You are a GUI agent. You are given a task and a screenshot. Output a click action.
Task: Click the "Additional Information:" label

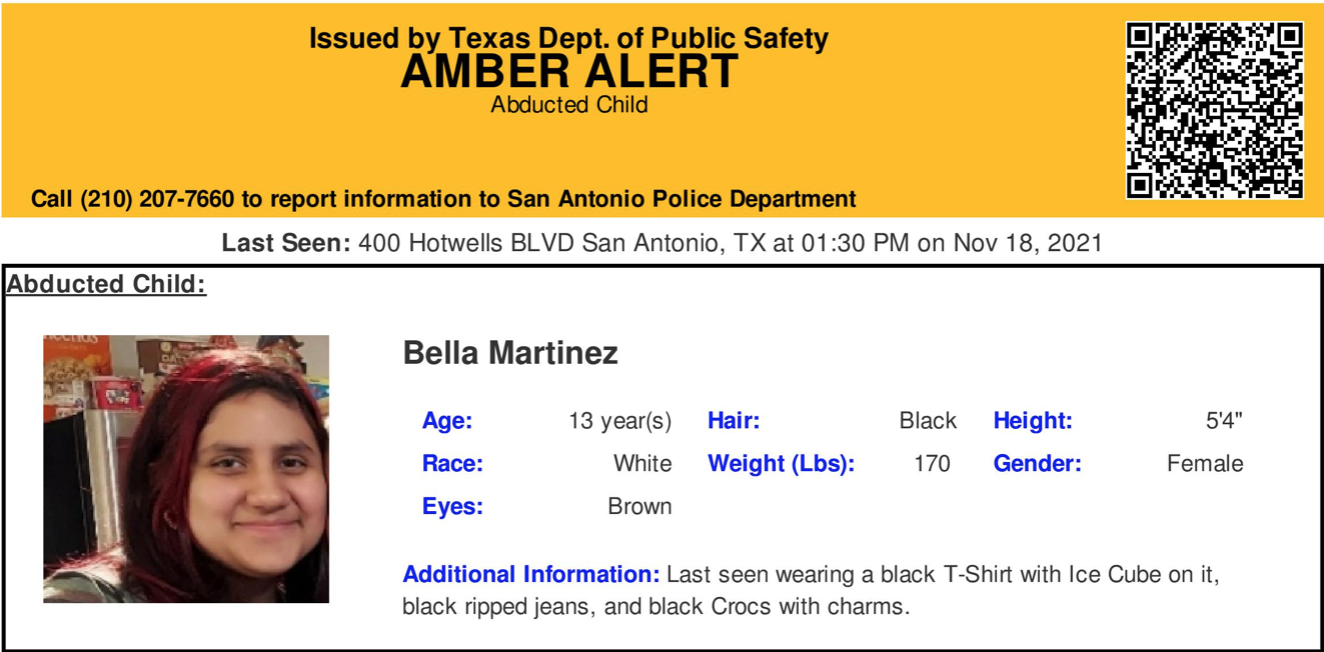tap(530, 575)
